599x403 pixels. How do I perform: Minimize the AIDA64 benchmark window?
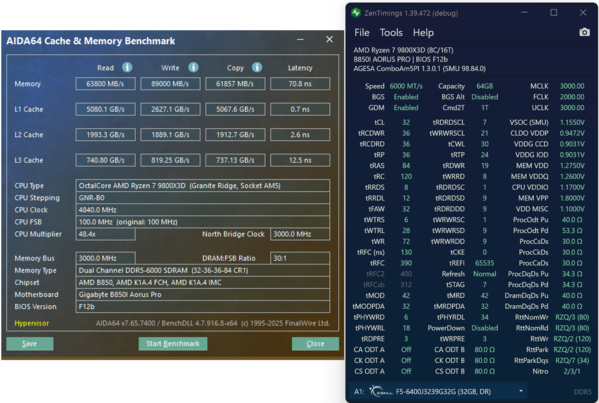300,39
